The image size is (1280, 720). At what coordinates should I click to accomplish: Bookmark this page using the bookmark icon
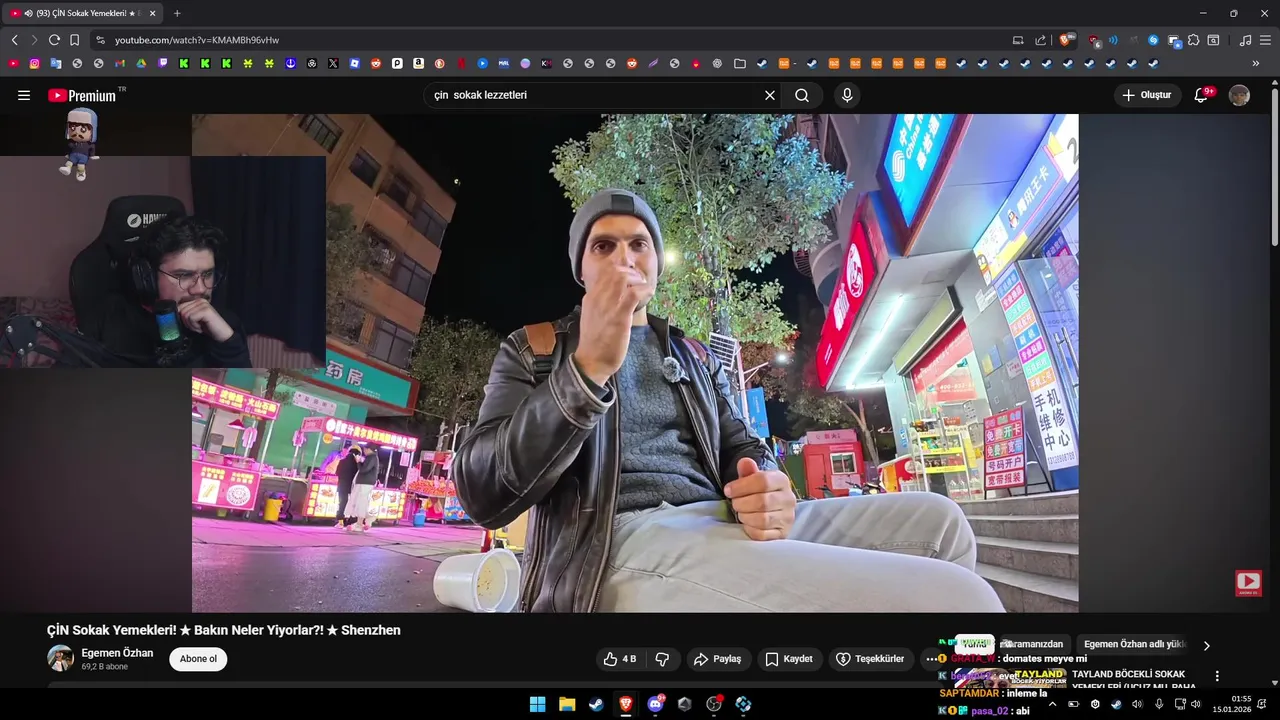74,40
